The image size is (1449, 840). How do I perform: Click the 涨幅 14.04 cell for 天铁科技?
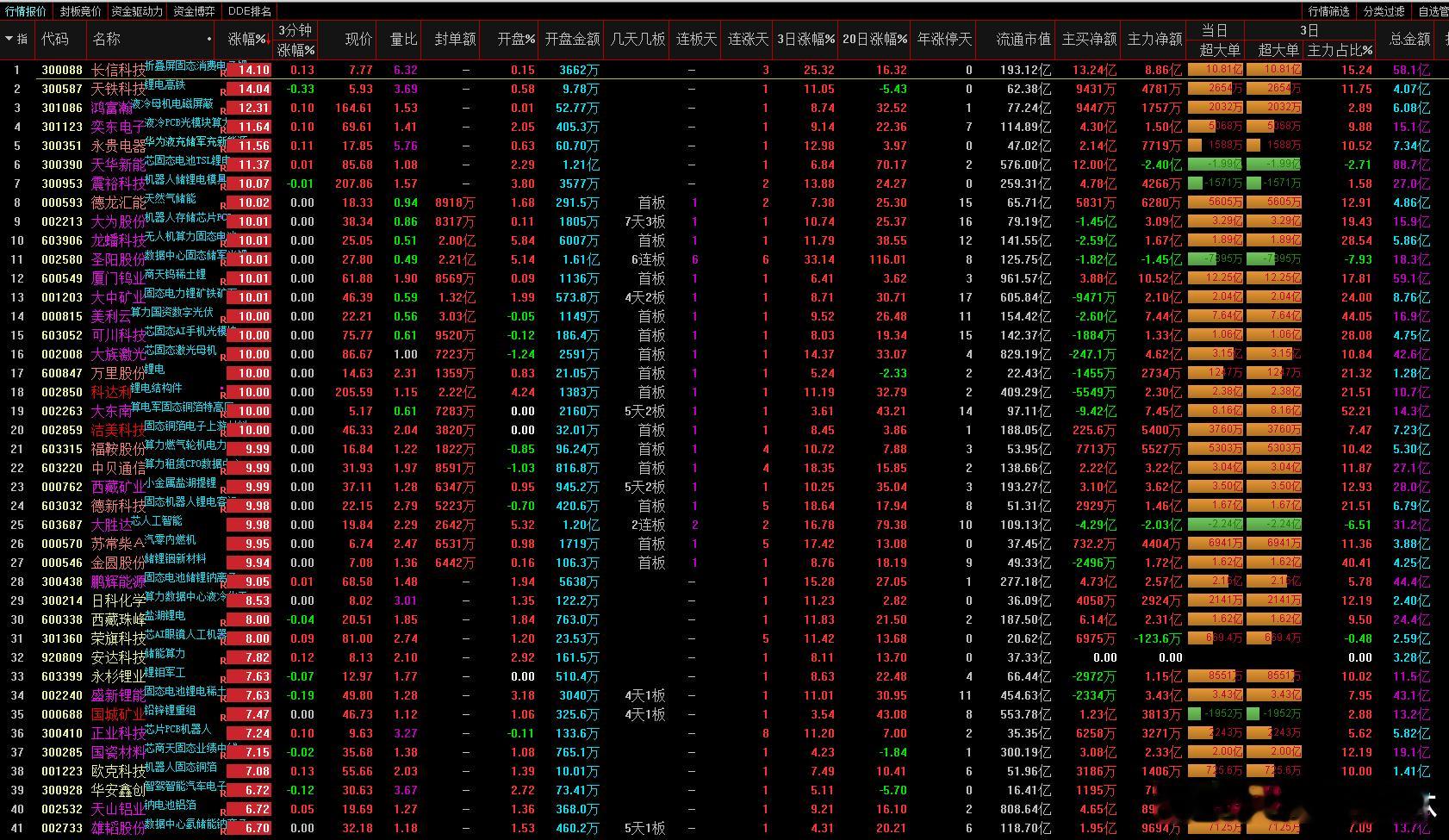click(249, 89)
